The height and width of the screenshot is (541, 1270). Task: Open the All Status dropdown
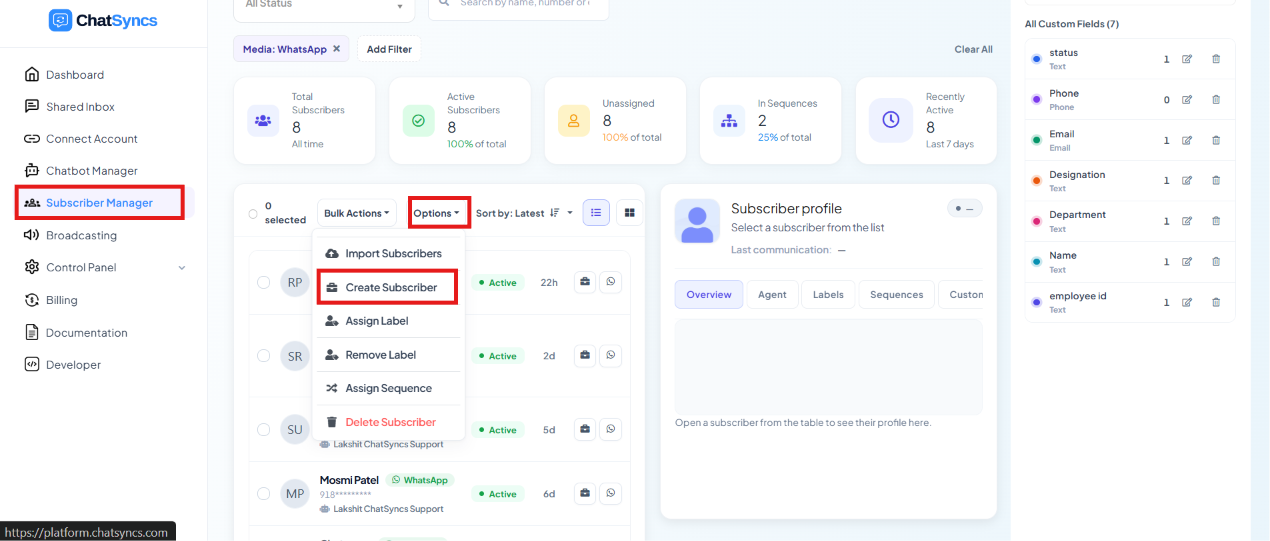pyautogui.click(x=324, y=6)
